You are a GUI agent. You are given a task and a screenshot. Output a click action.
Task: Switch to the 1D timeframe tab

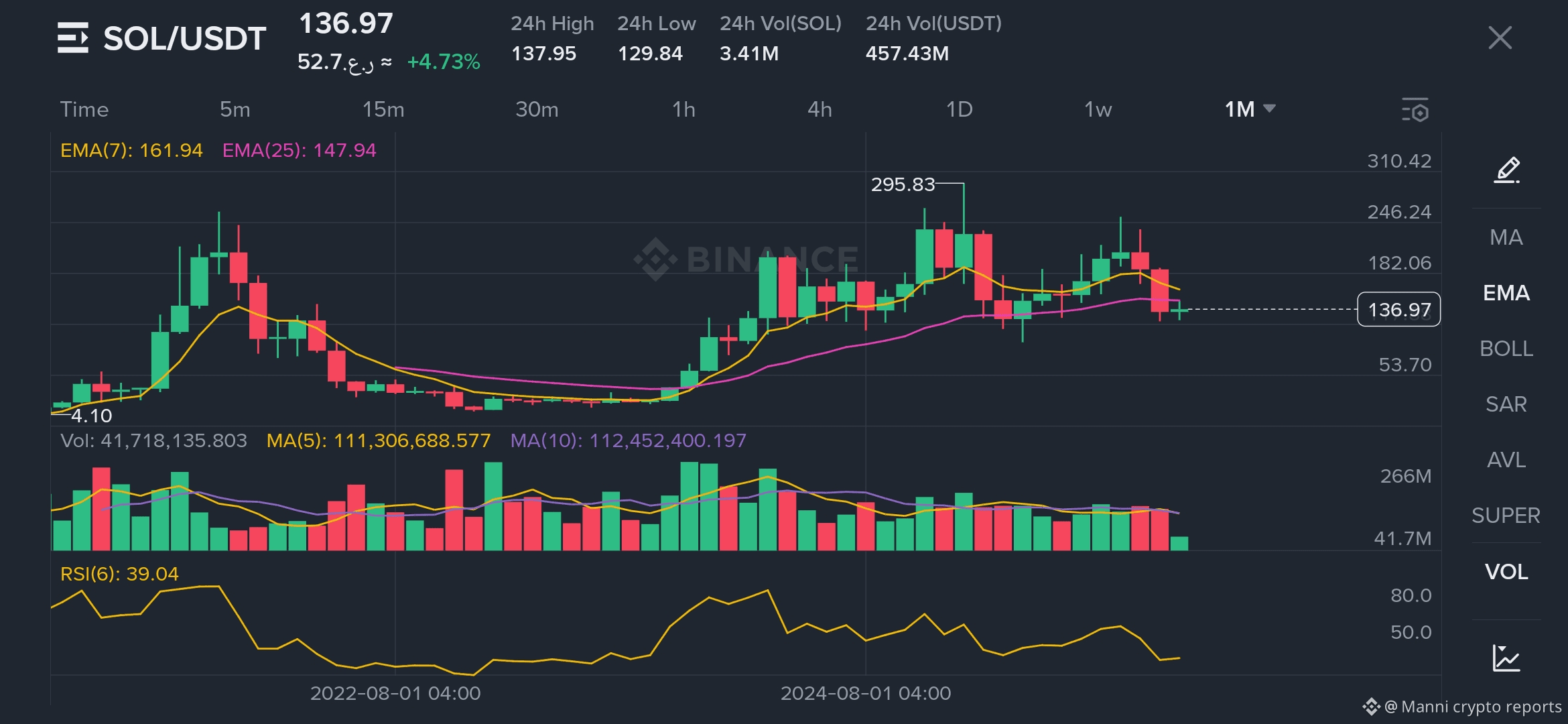[x=959, y=109]
